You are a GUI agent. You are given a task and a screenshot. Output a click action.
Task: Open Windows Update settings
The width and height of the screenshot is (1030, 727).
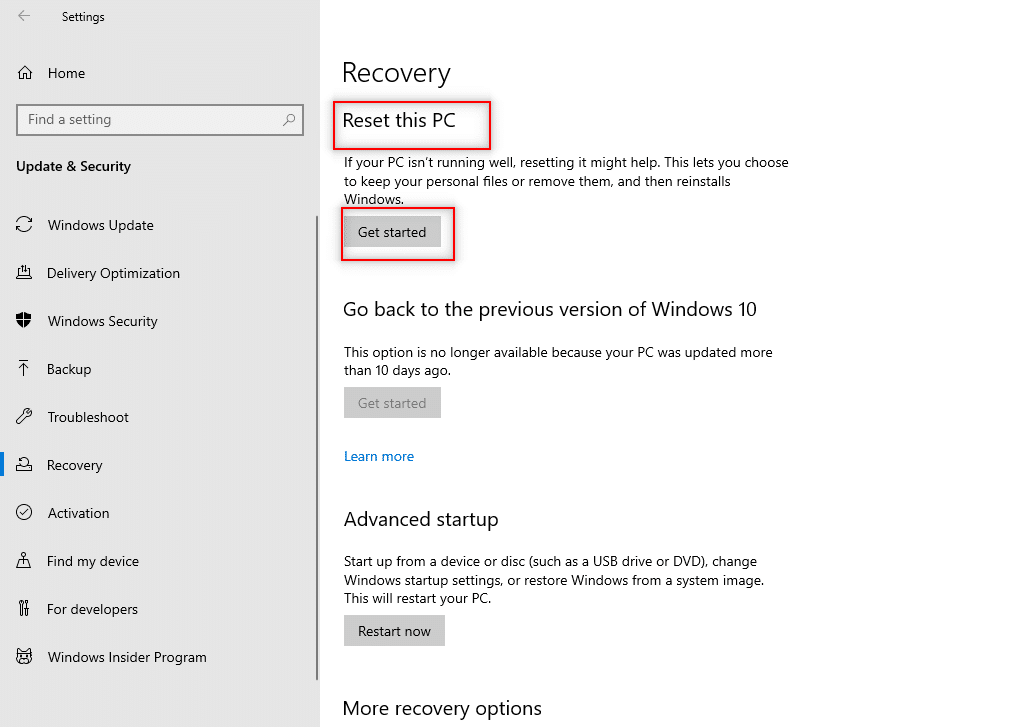tap(101, 225)
